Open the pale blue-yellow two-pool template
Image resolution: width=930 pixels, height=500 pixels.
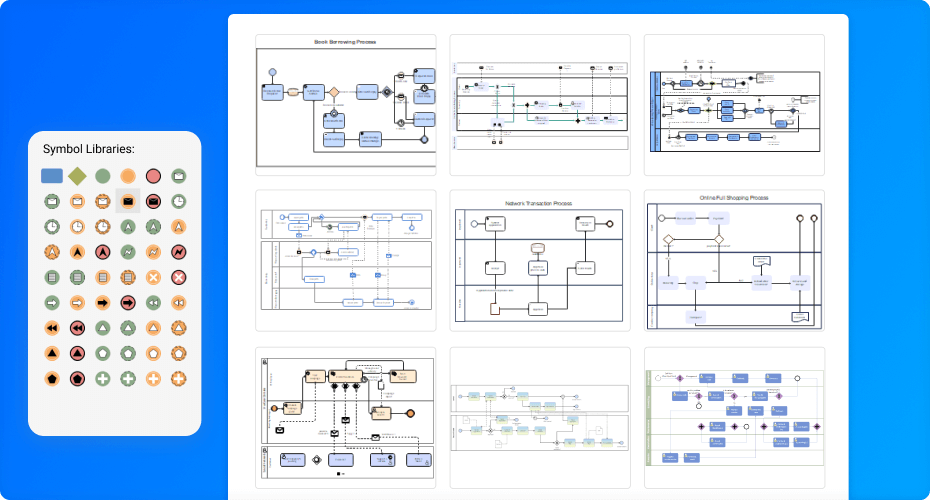coord(540,418)
